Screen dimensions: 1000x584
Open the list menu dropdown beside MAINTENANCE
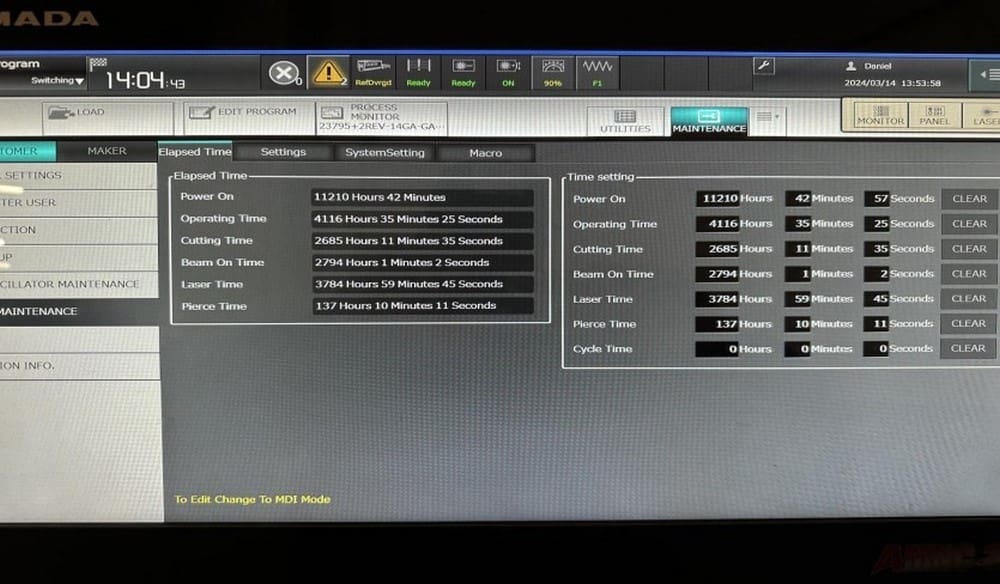[767, 117]
